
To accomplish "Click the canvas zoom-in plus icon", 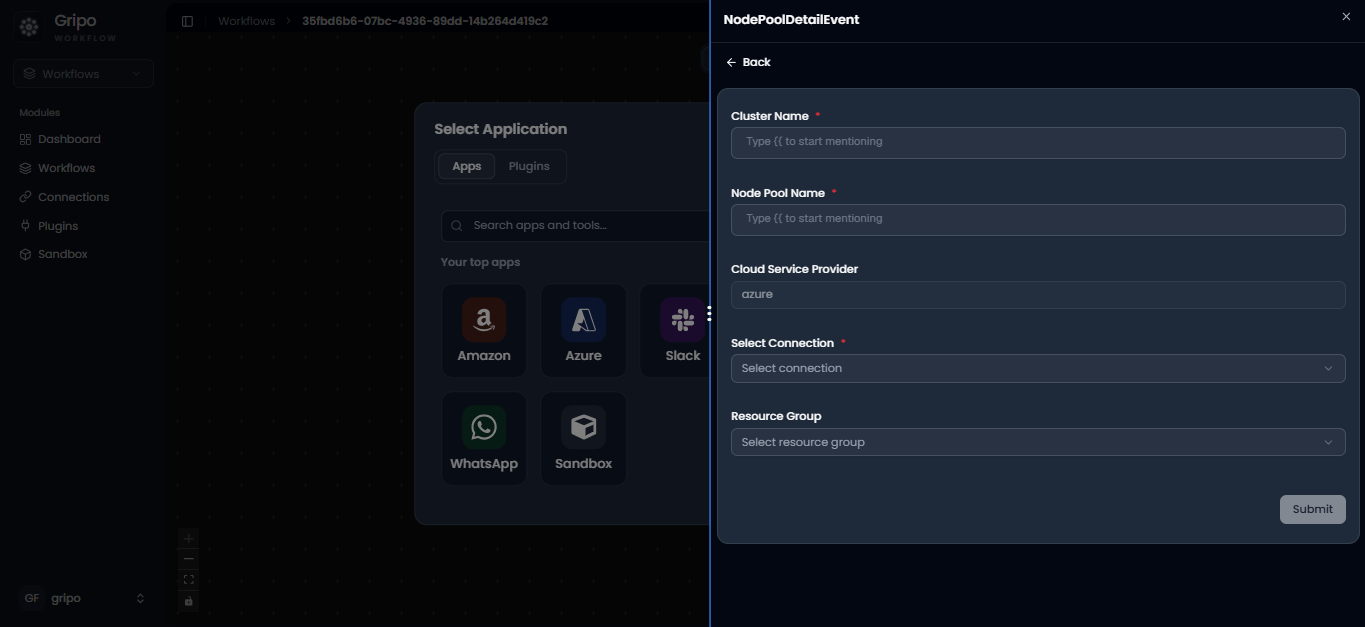I will (189, 538).
